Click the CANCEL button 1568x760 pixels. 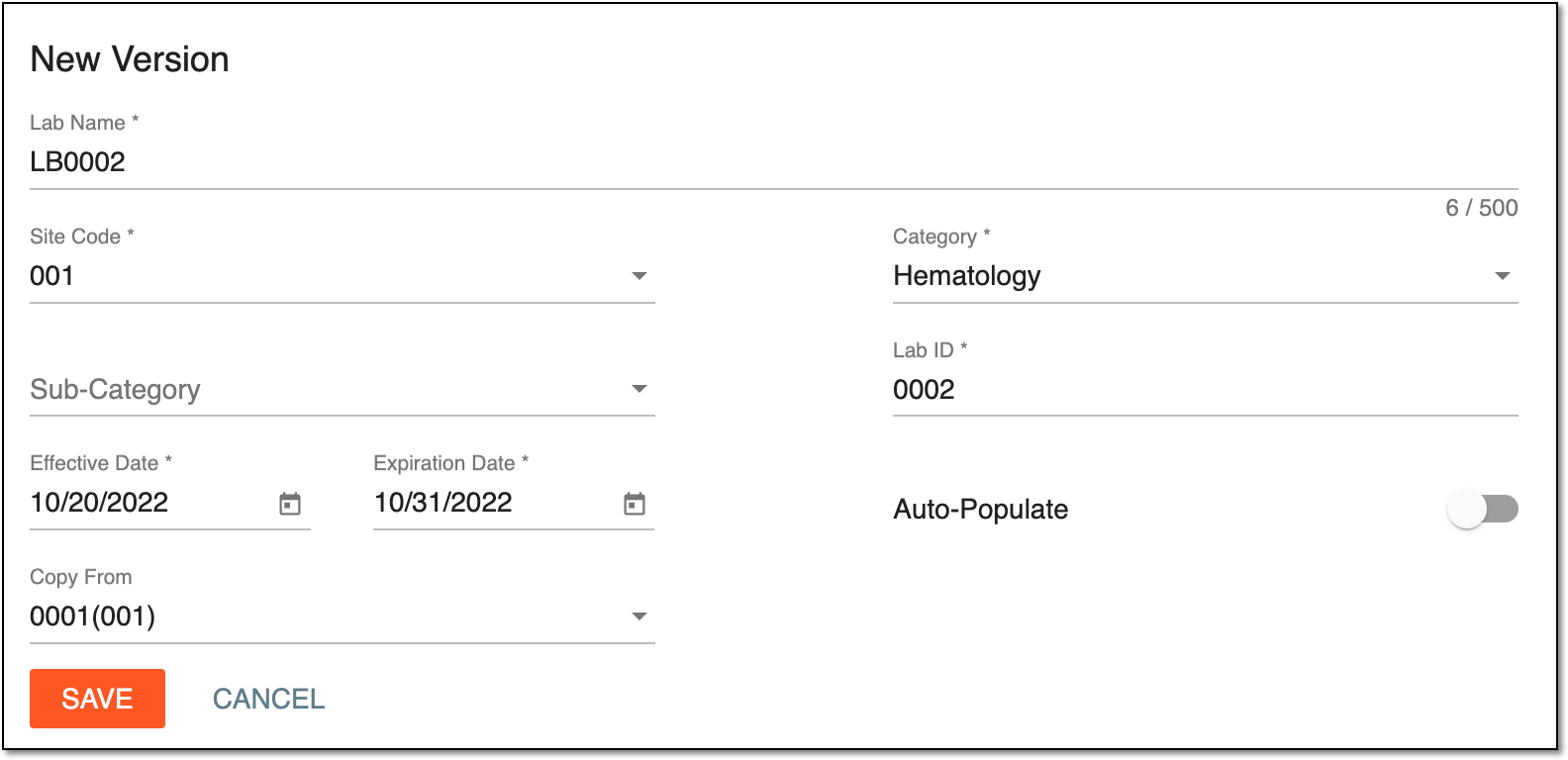pos(268,699)
